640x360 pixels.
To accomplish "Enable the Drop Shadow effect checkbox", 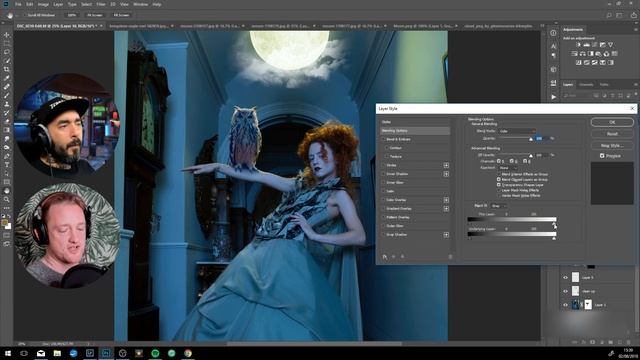I will 383,235.
